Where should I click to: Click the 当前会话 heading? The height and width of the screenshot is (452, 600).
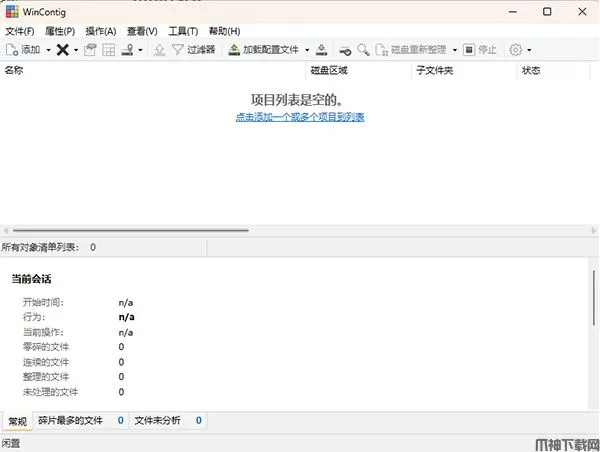[31, 279]
